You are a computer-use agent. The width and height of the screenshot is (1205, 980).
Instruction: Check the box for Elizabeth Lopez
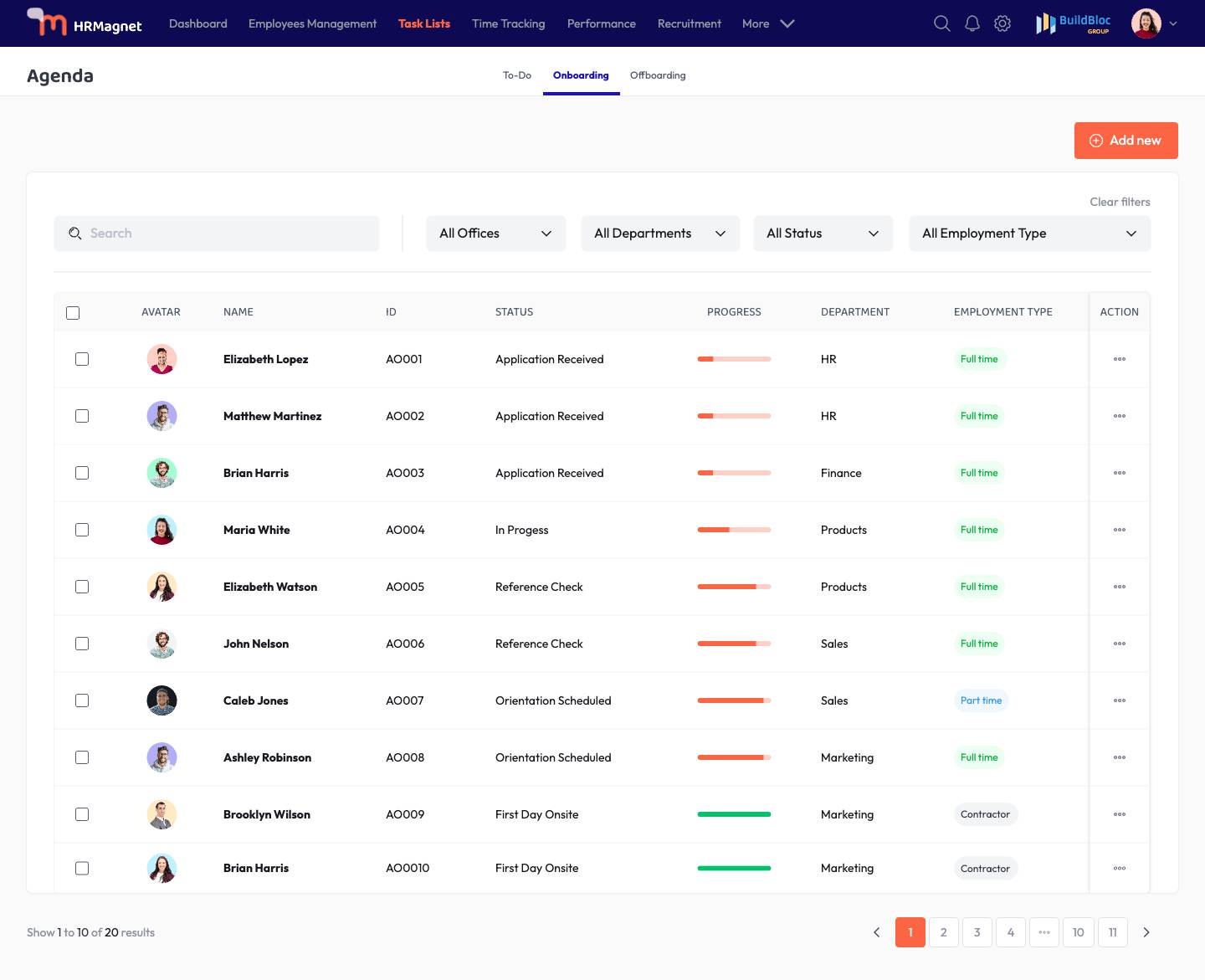82,359
